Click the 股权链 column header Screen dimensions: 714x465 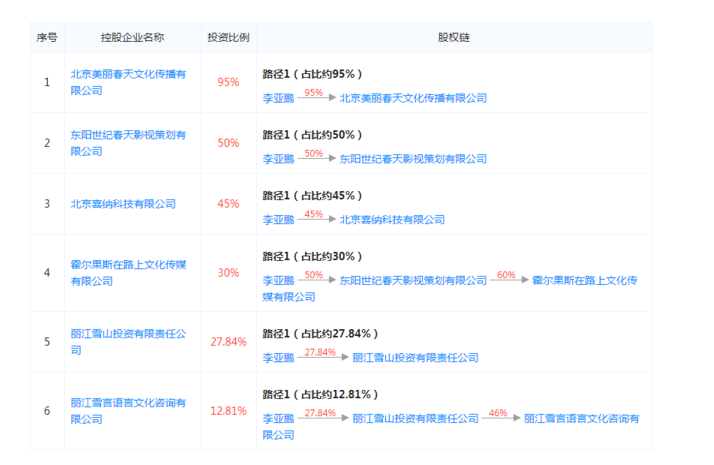[454, 37]
